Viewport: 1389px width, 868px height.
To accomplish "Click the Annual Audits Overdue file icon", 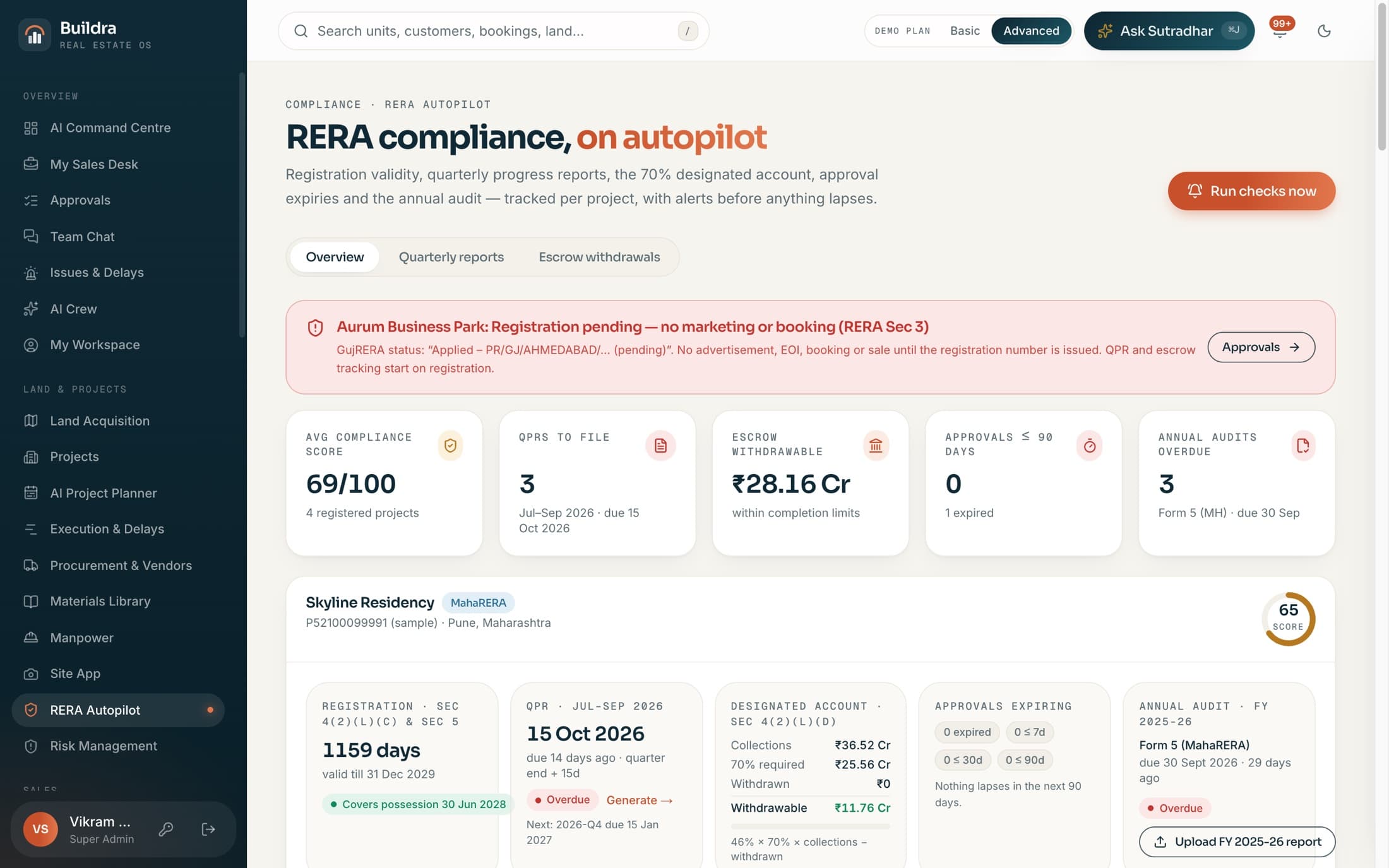I will (1303, 446).
